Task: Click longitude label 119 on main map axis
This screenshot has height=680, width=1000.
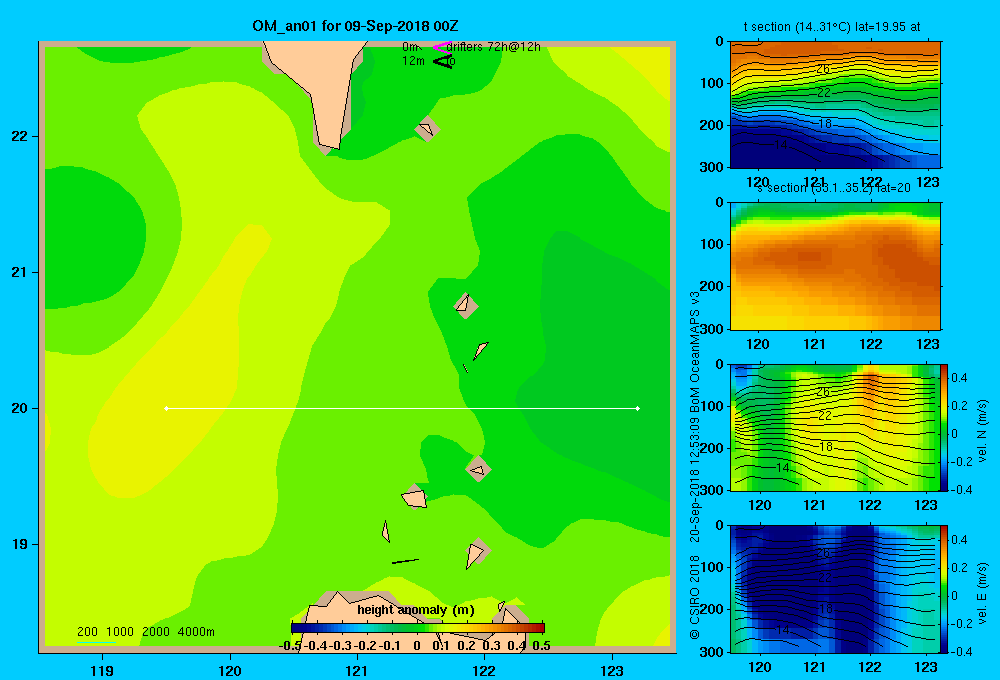Action: point(102,671)
